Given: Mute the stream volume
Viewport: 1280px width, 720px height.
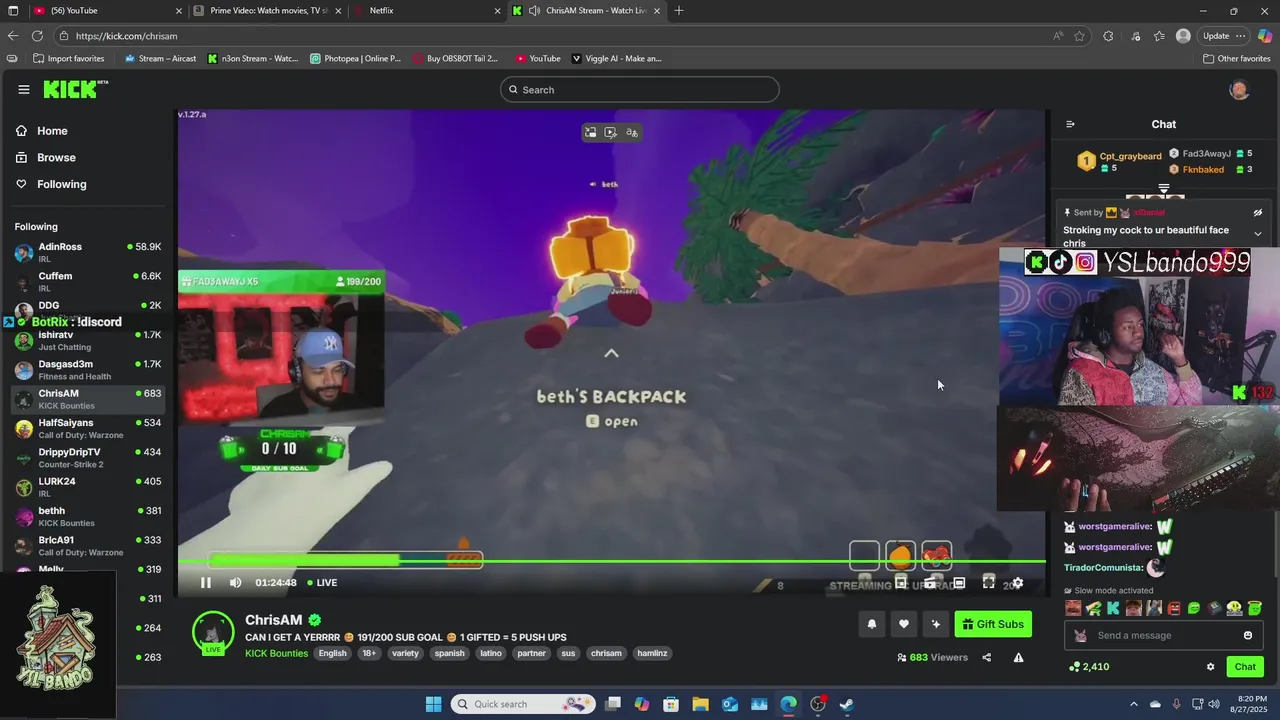Looking at the screenshot, I should pyautogui.click(x=236, y=583).
